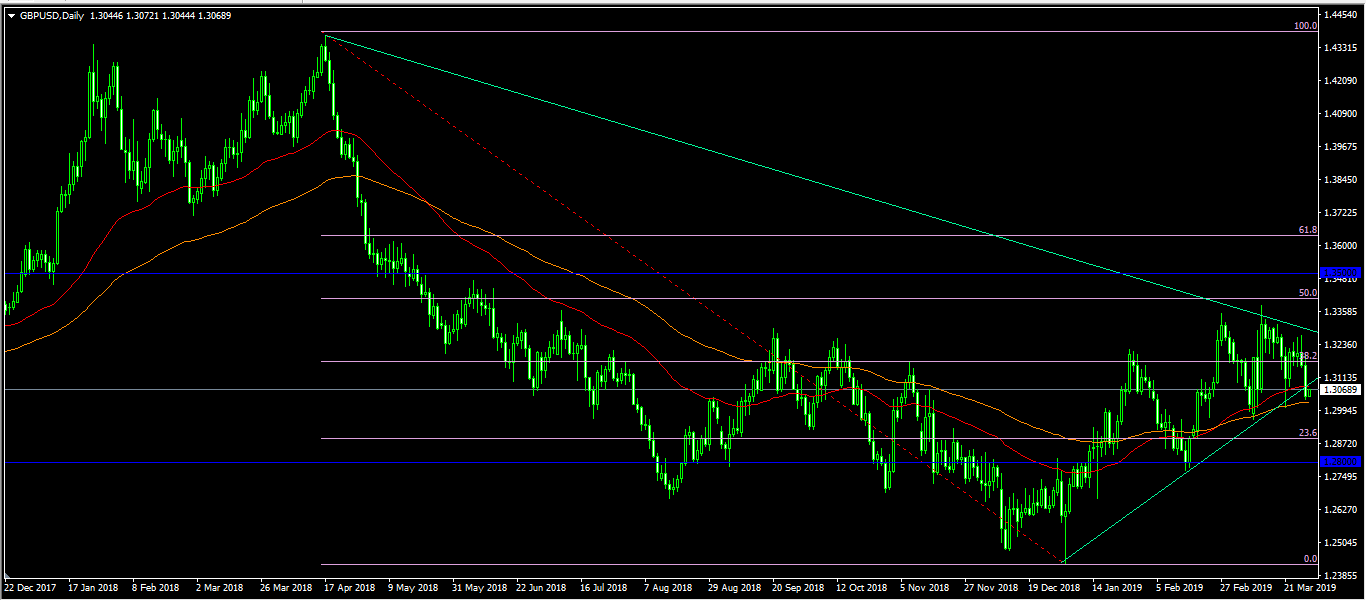Screen dimensions: 1366x600
Task: Click the 31 May 2018 date label
Action: click(x=480, y=588)
